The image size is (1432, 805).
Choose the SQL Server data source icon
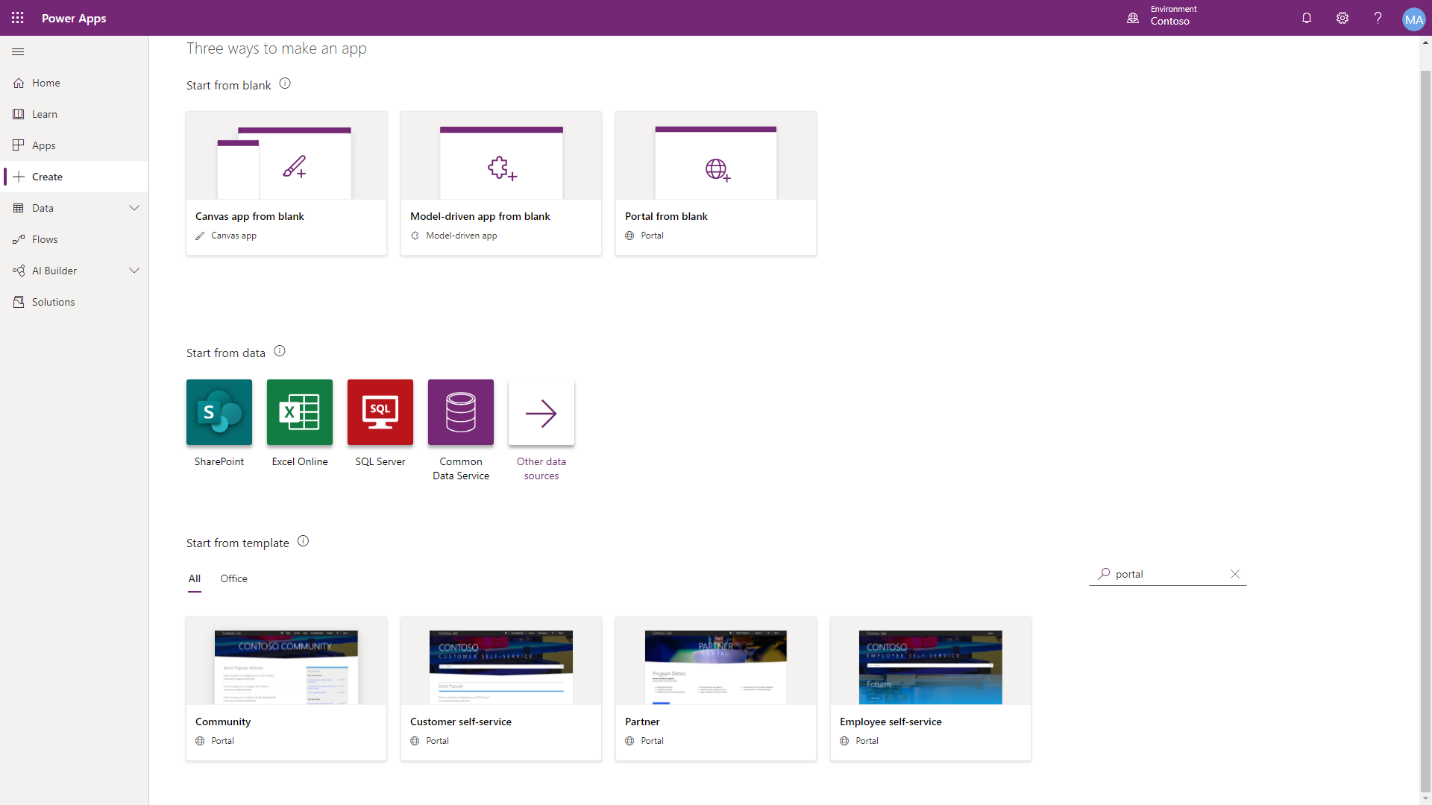click(380, 412)
